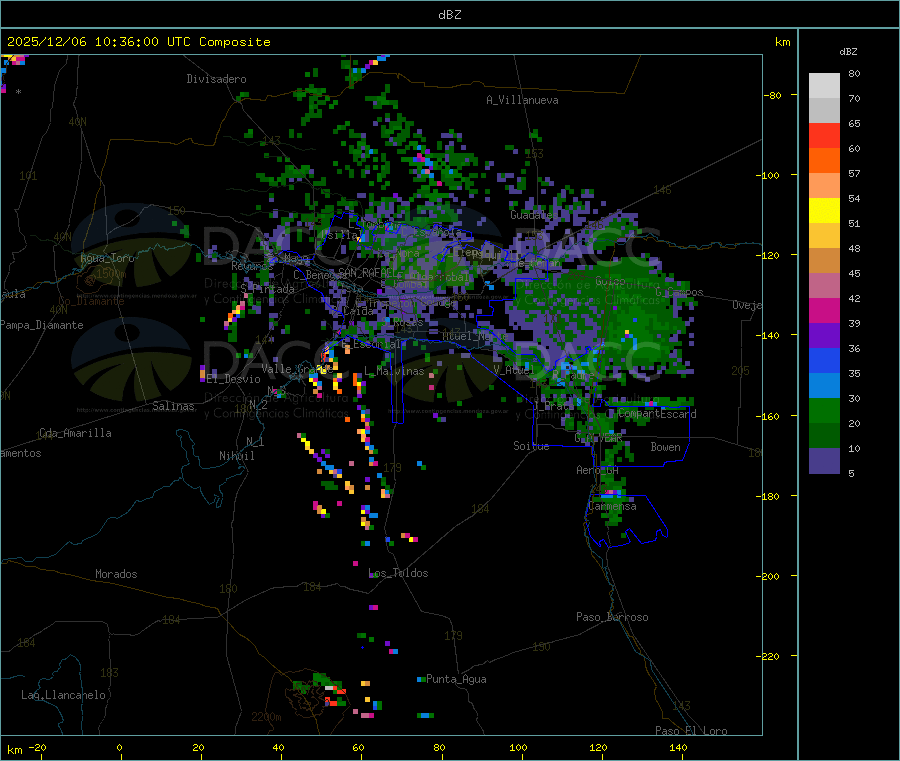
Task: Click the yellow 51–54 dBZ legend swatch
Action: (x=824, y=211)
